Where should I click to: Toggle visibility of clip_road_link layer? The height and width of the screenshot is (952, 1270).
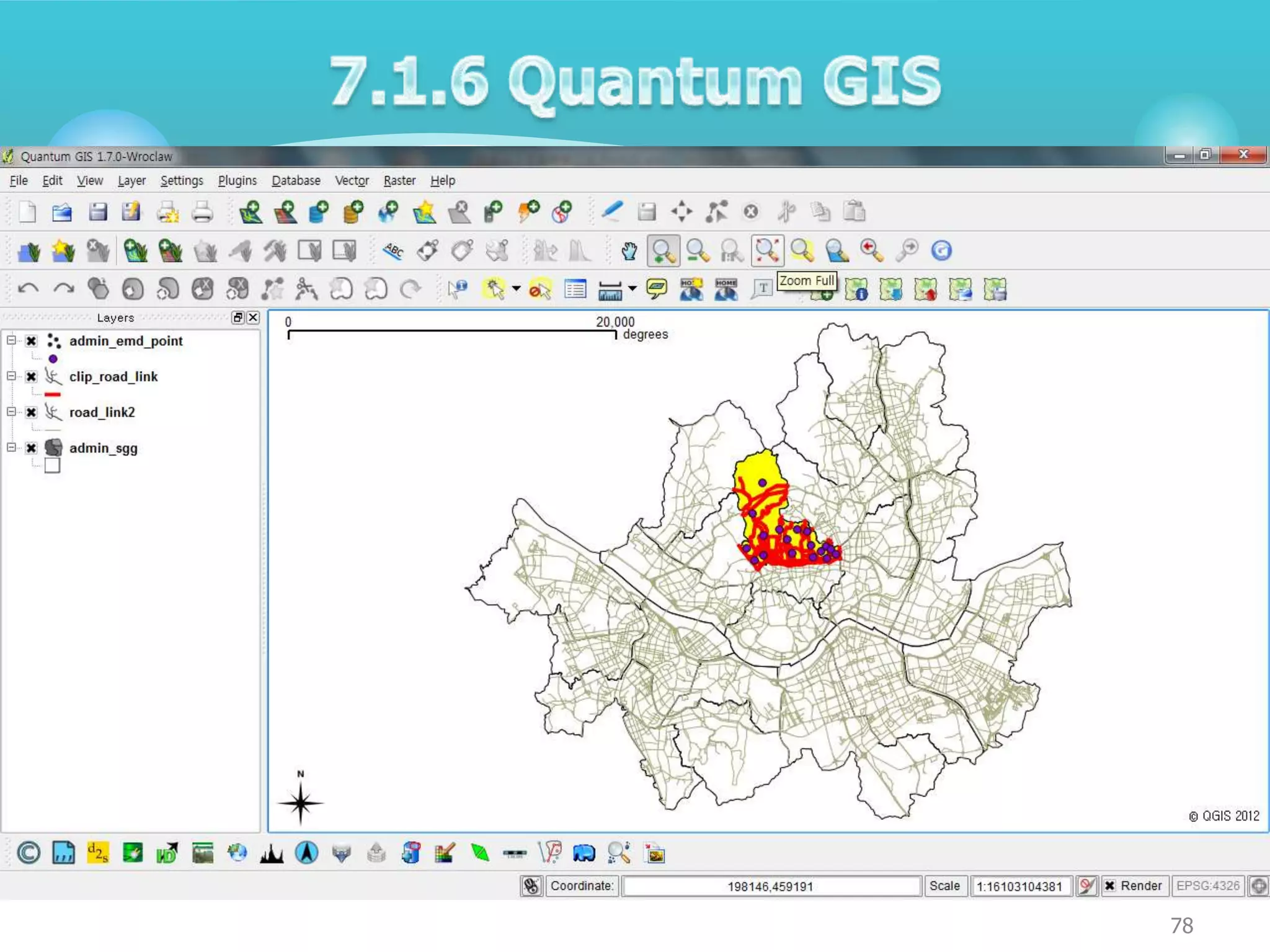[31, 377]
